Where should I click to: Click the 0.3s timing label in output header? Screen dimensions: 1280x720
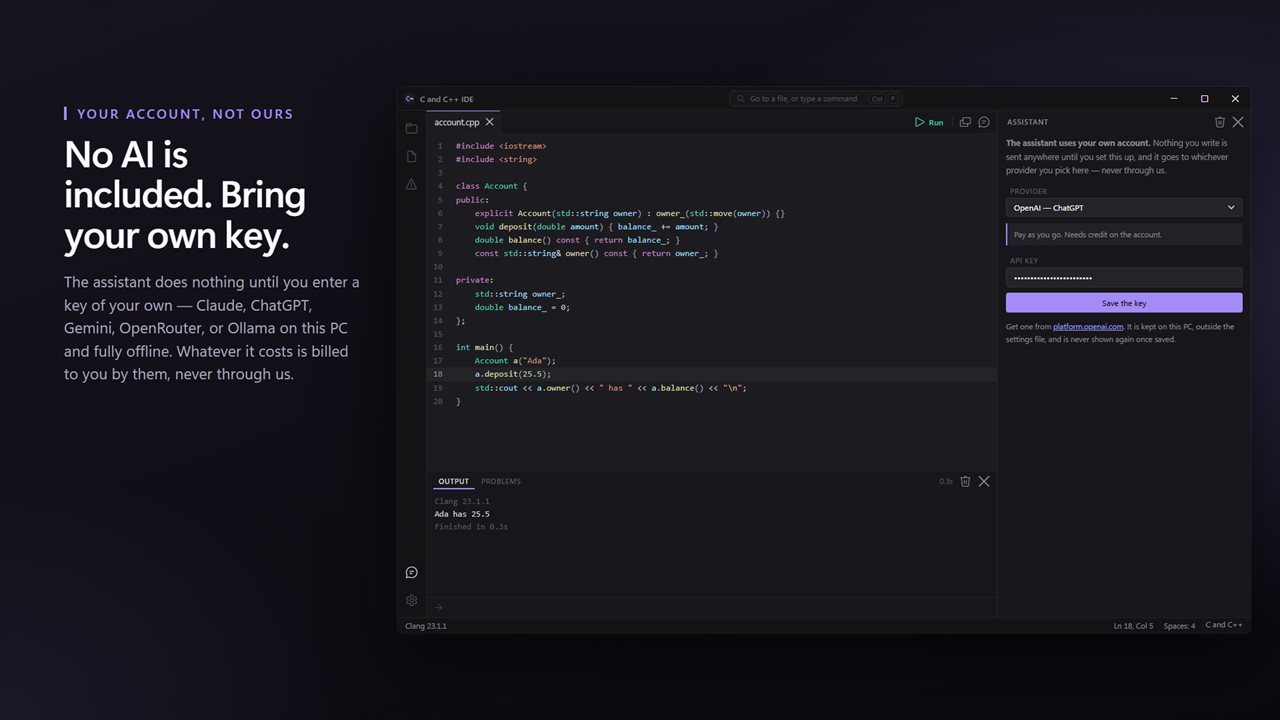point(946,482)
